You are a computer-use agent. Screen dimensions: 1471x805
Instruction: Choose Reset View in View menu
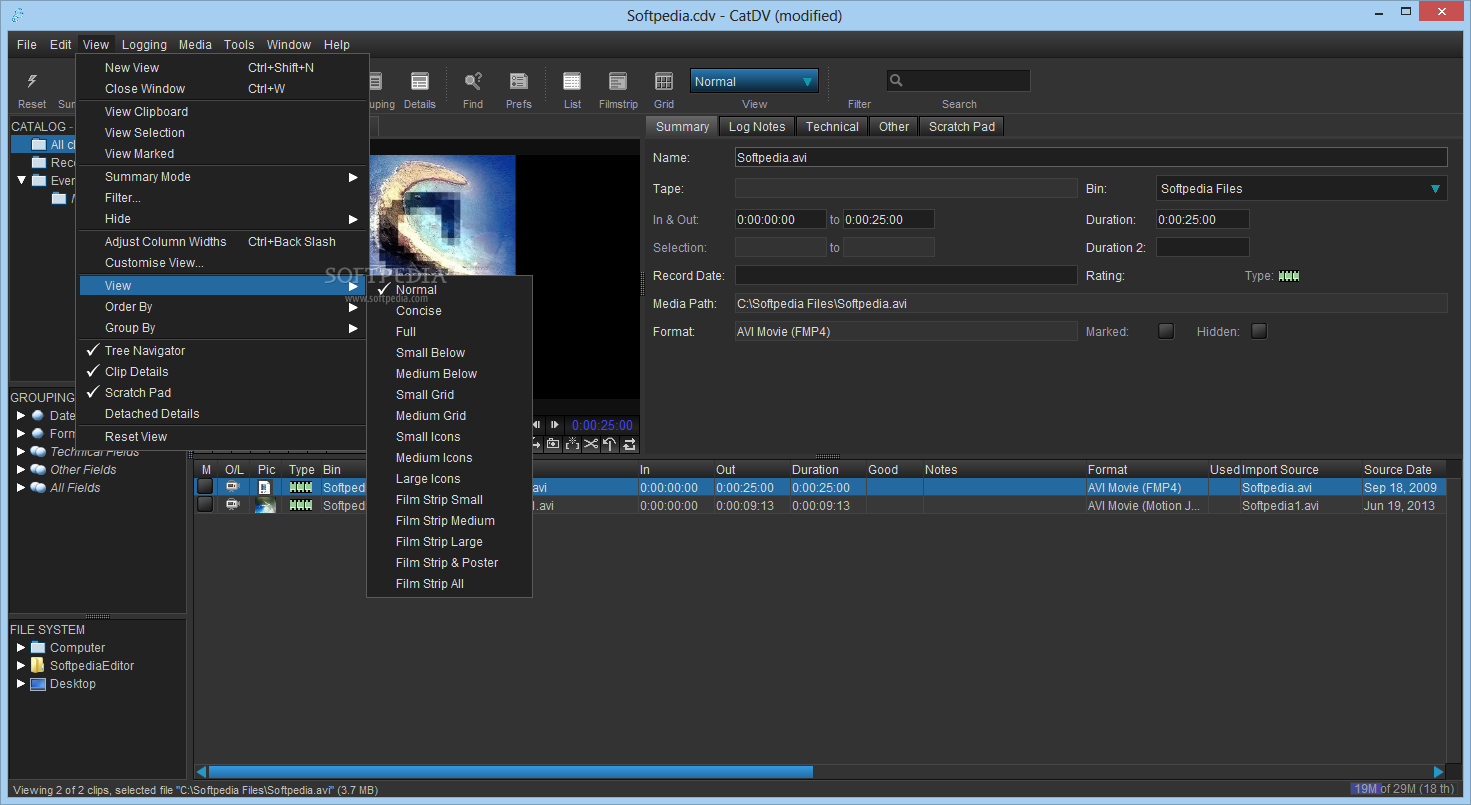coord(223,437)
